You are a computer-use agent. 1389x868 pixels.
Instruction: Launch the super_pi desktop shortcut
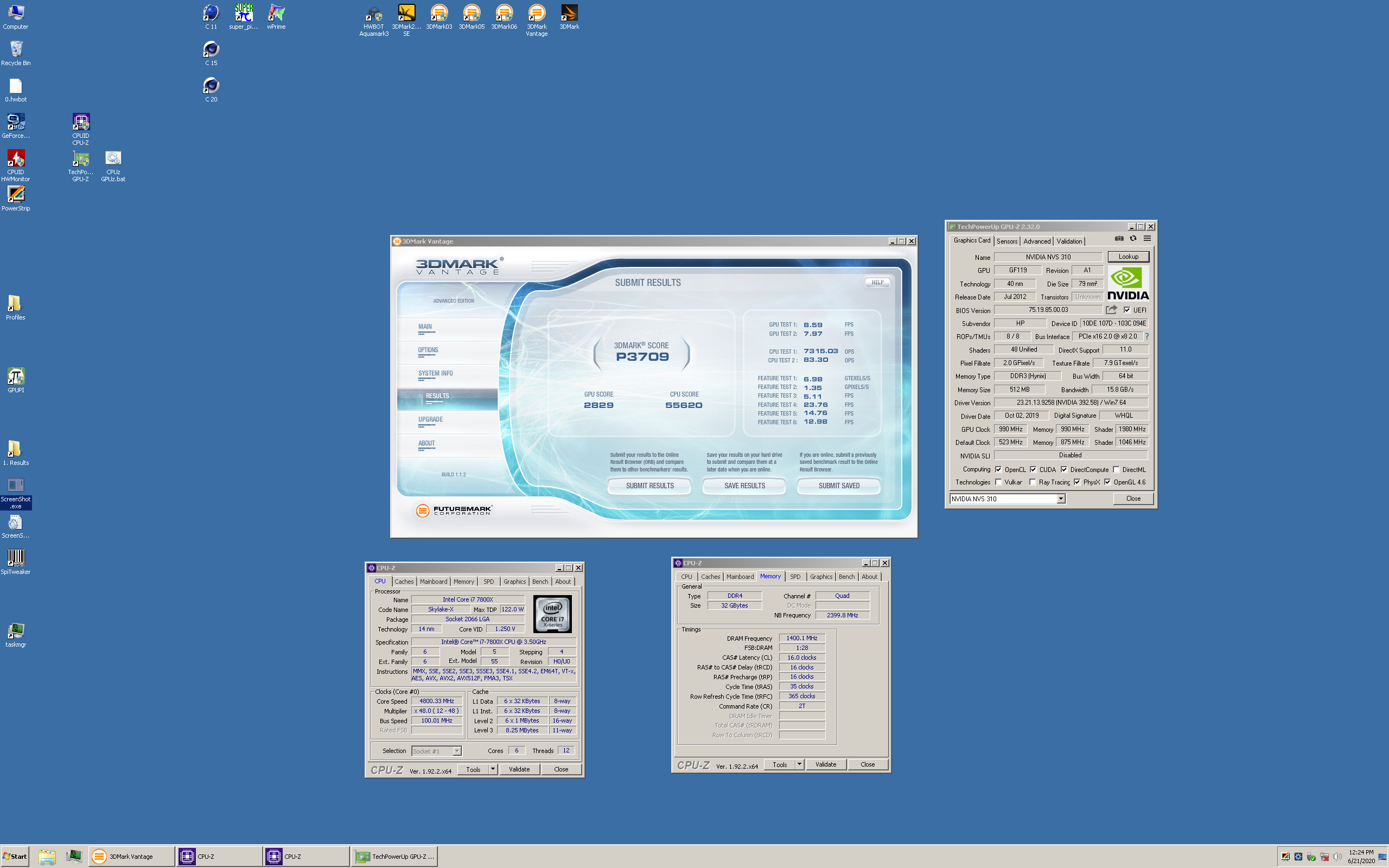244,17
